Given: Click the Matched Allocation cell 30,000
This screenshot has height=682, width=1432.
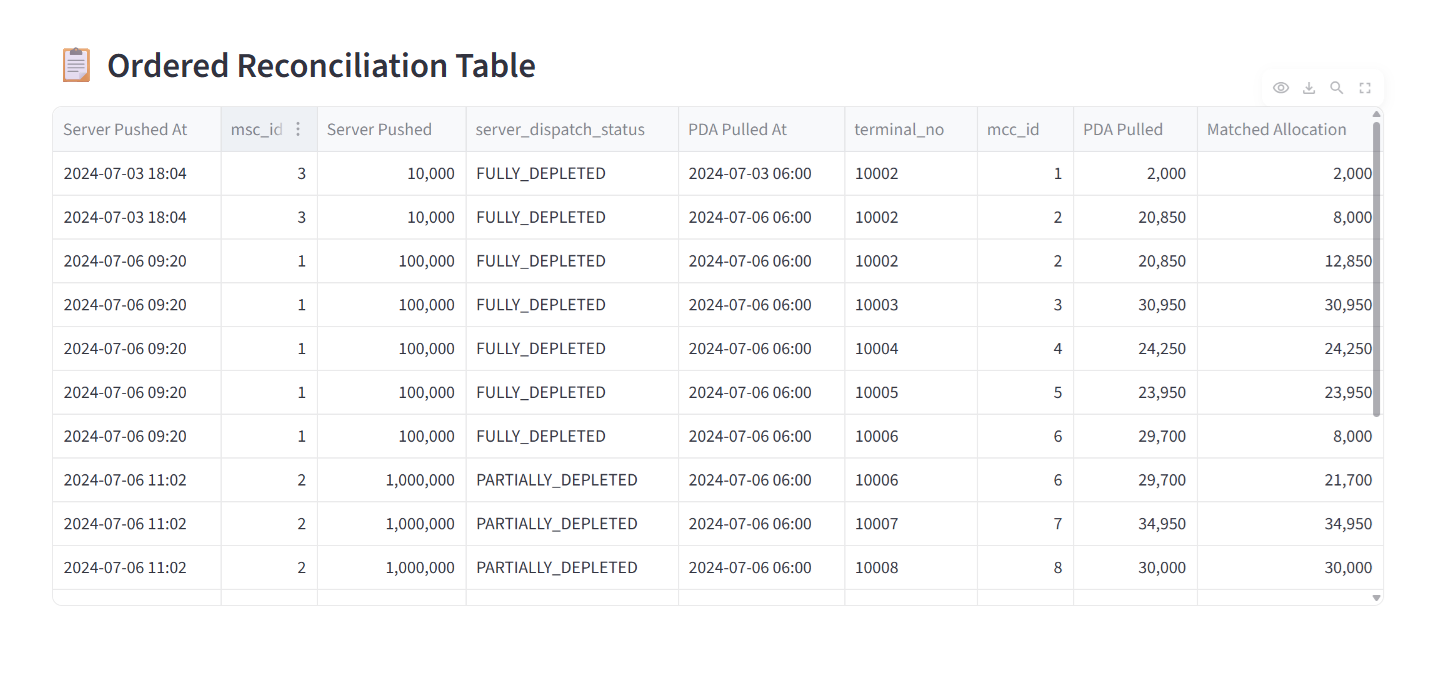Looking at the screenshot, I should click(1290, 567).
